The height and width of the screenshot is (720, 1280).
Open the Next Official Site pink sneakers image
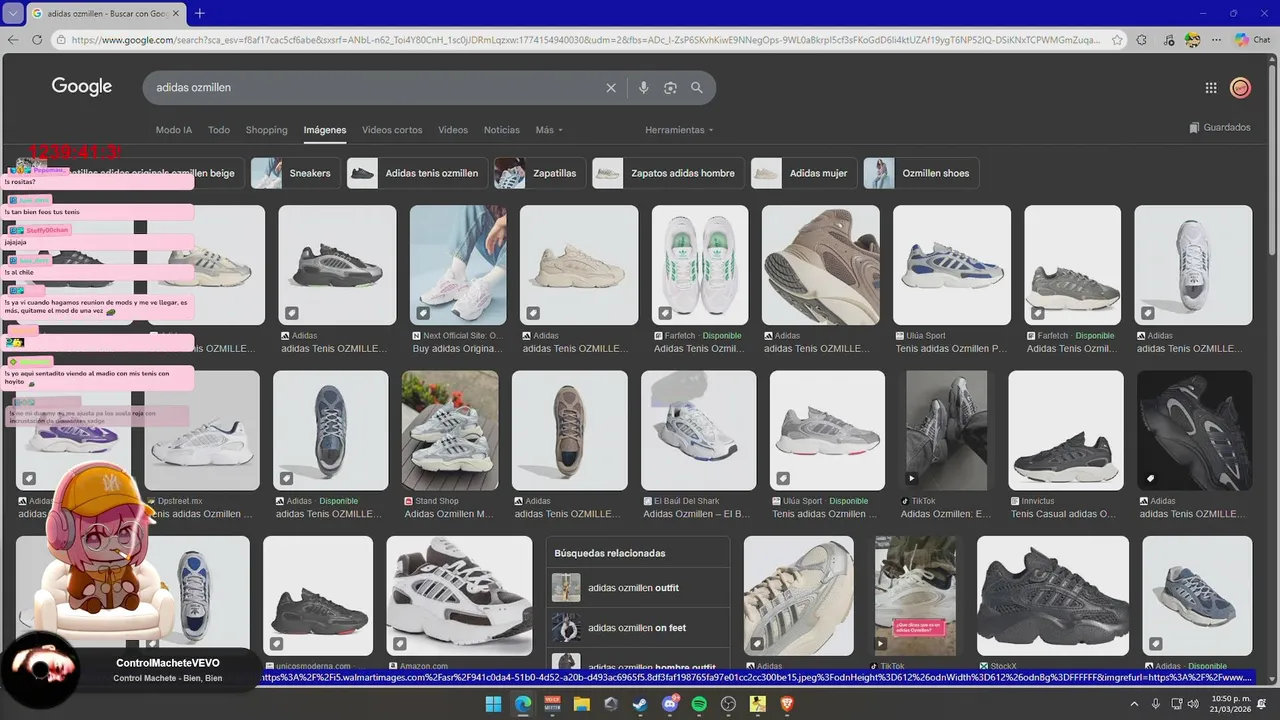pyautogui.click(x=458, y=265)
